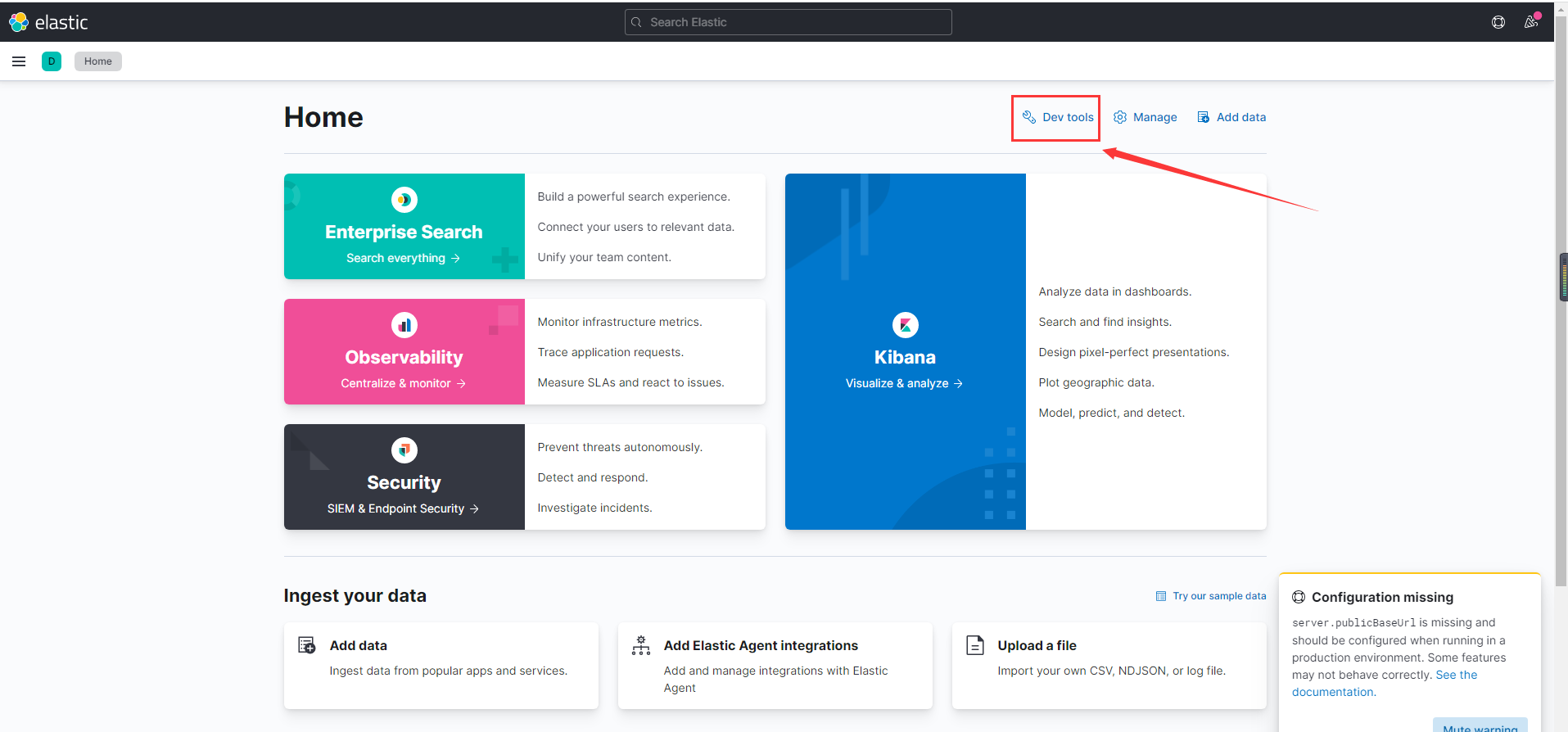This screenshot has height=732, width=1568.
Task: Click the 'Ingest your data' heading
Action: pyautogui.click(x=355, y=595)
